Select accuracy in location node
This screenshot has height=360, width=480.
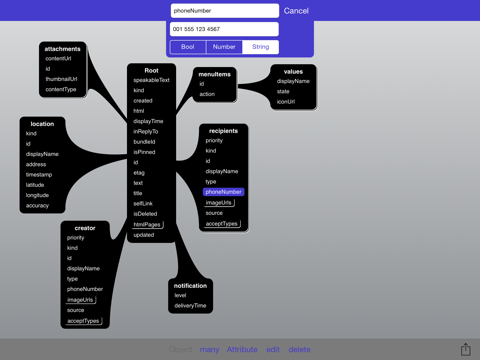tap(37, 206)
